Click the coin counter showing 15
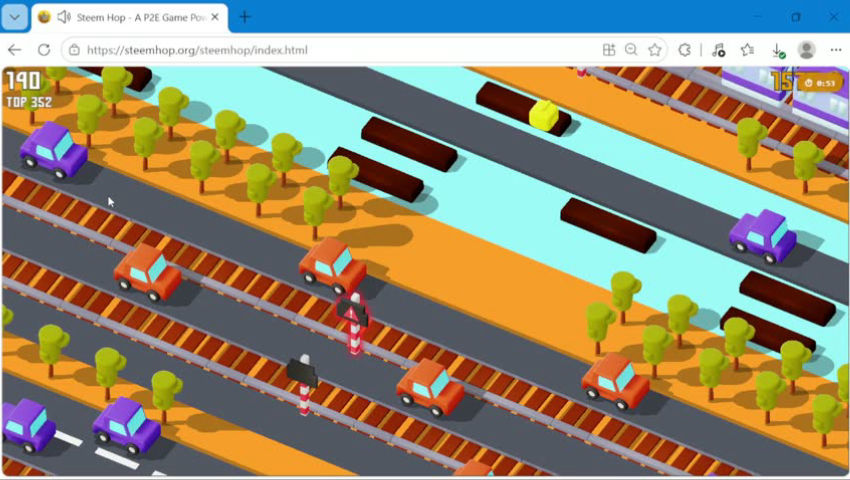This screenshot has width=850, height=480. 781,81
